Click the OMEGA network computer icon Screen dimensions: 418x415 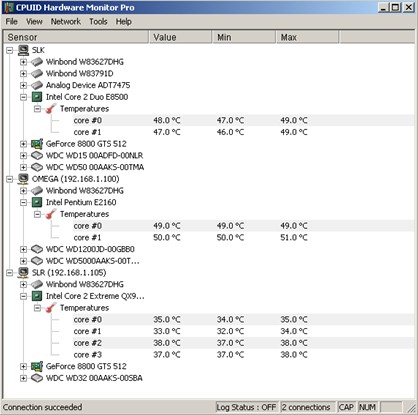23,179
